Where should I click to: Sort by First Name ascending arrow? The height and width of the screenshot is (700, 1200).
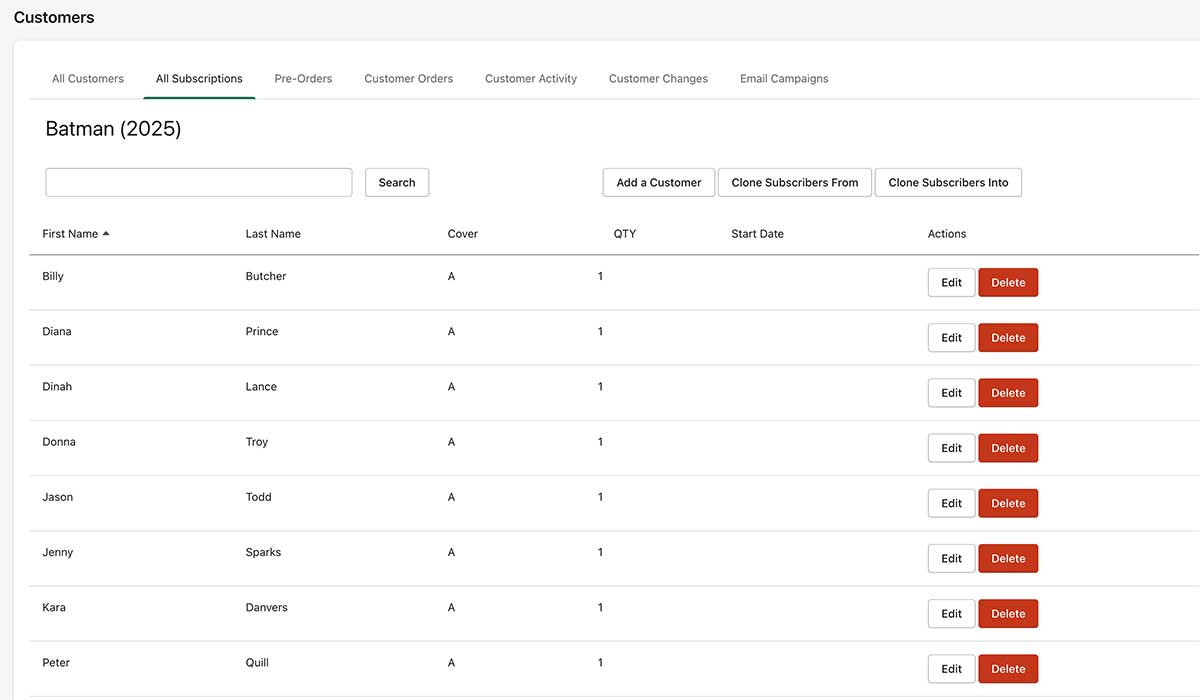105,234
